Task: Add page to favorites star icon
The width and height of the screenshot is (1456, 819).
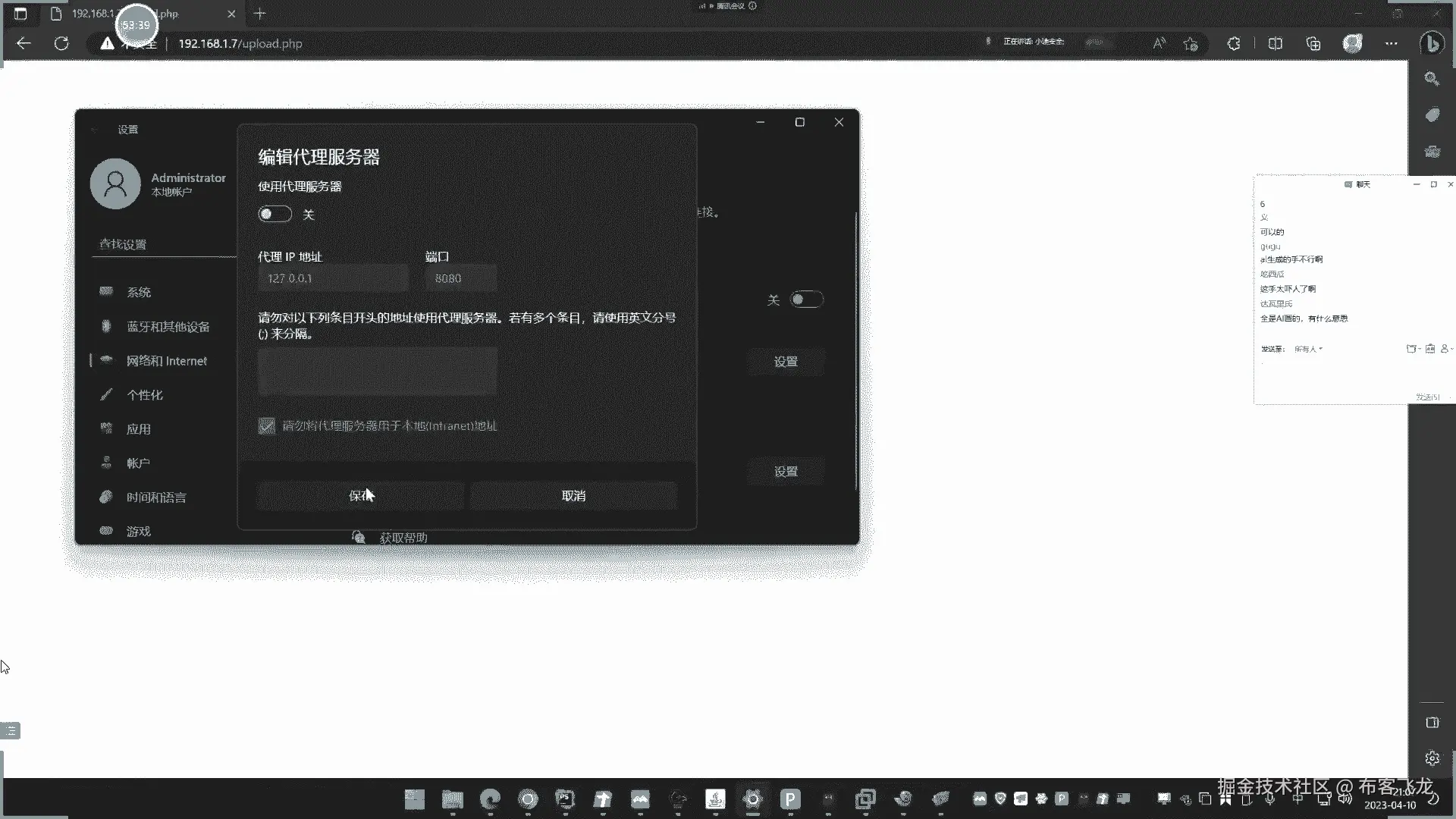Action: click(1191, 43)
